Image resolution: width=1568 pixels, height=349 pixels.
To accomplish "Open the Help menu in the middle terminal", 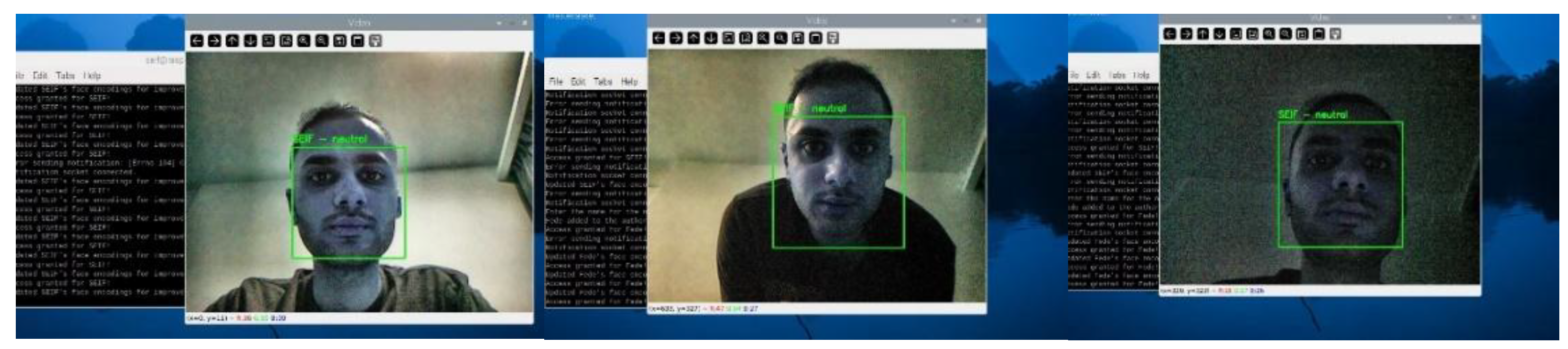I will tap(629, 82).
